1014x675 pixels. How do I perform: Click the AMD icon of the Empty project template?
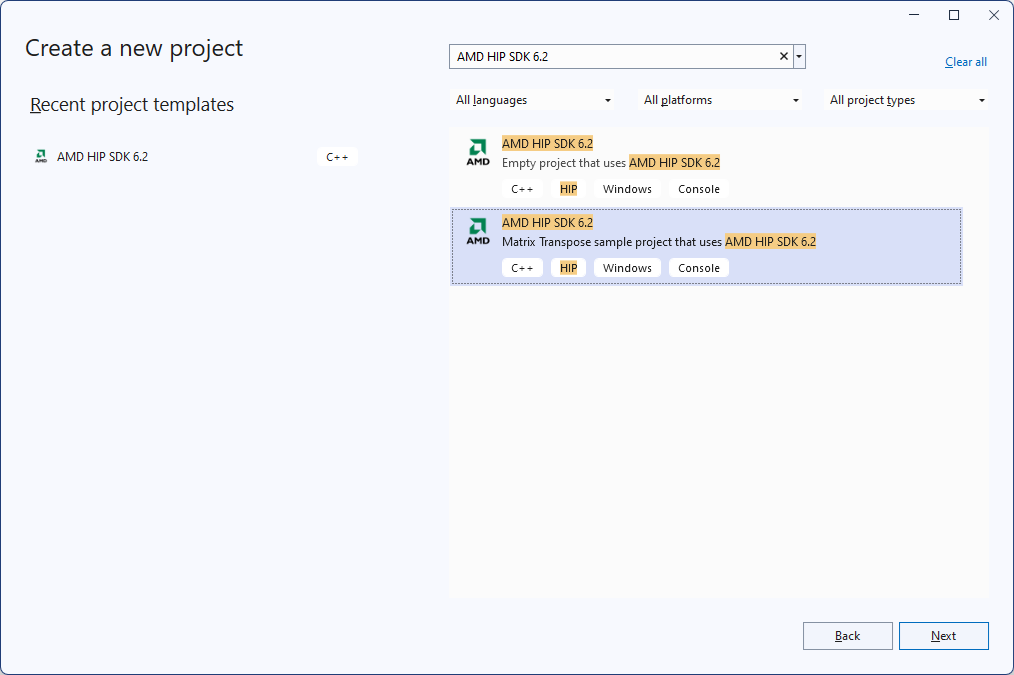478,152
